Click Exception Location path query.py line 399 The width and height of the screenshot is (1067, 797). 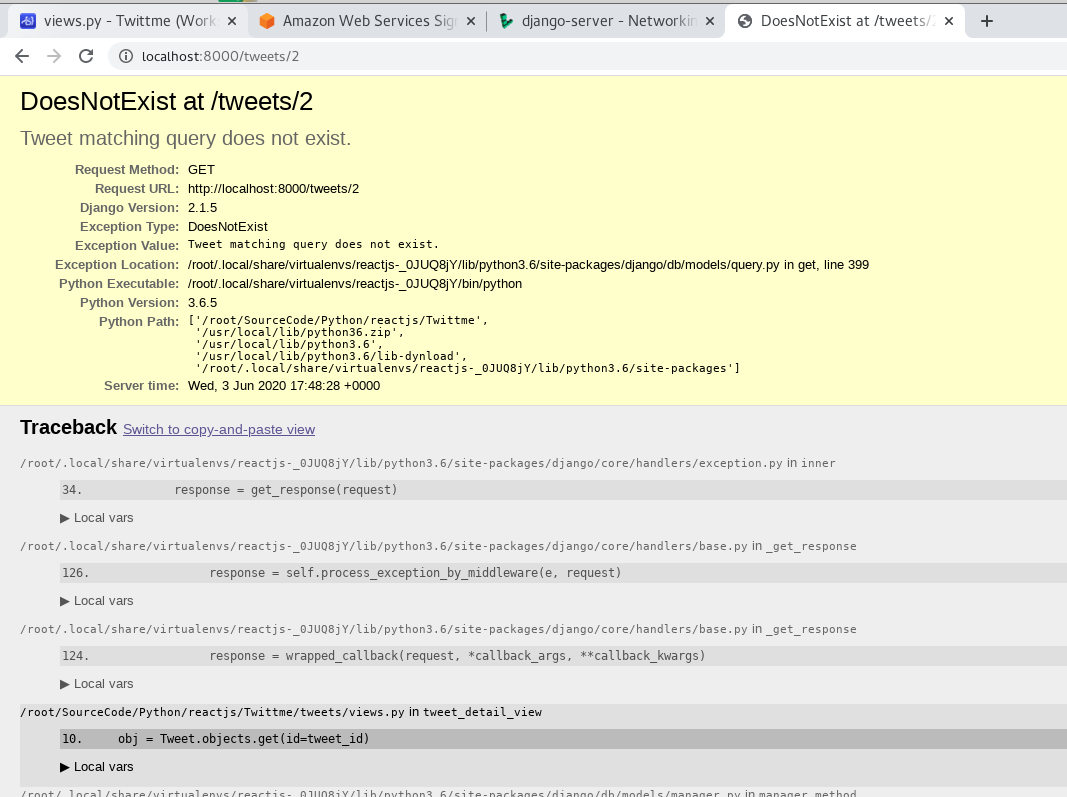528,265
